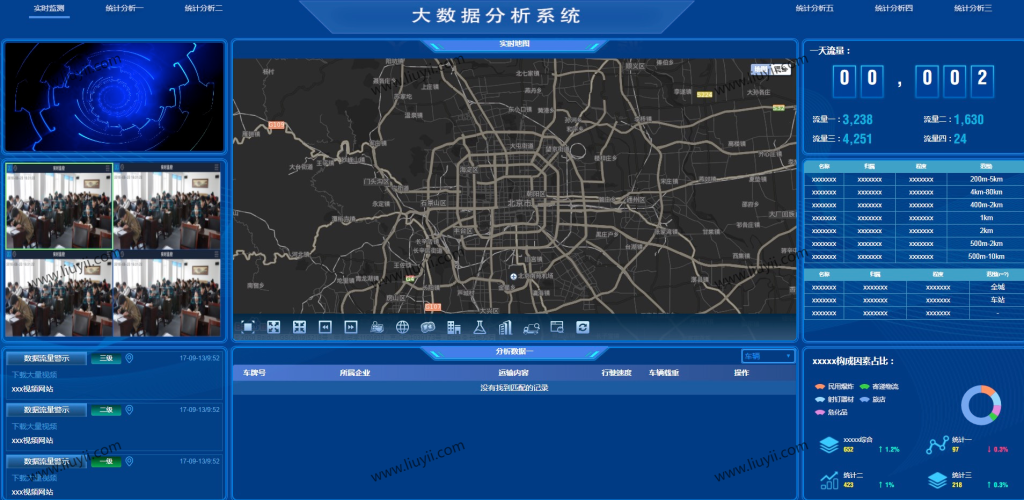The height and width of the screenshot is (500, 1024).
Task: Click the location pin beside 二级 alert
Action: pos(129,410)
